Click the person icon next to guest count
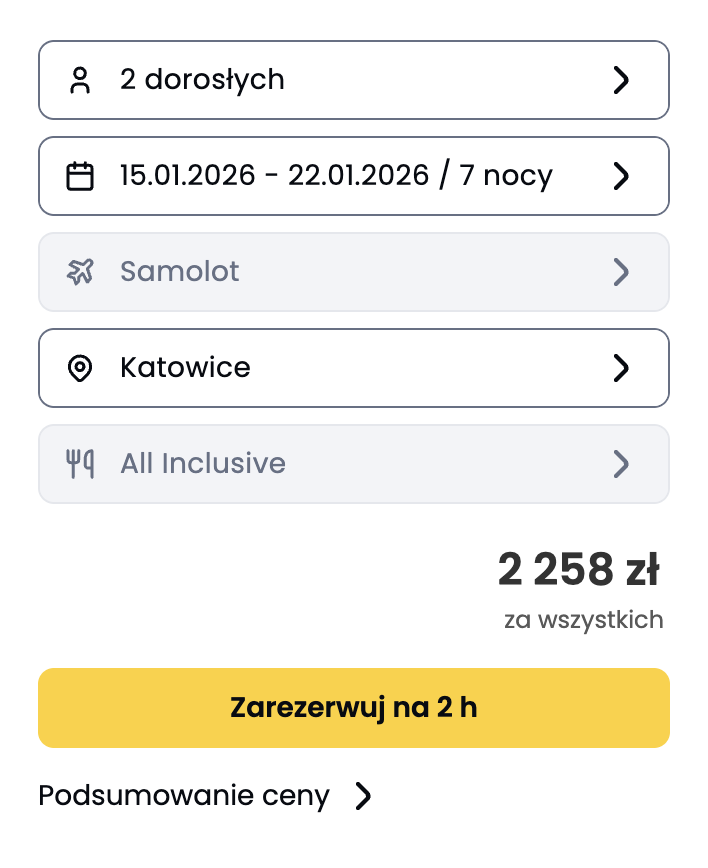This screenshot has width=708, height=868. 82,79
